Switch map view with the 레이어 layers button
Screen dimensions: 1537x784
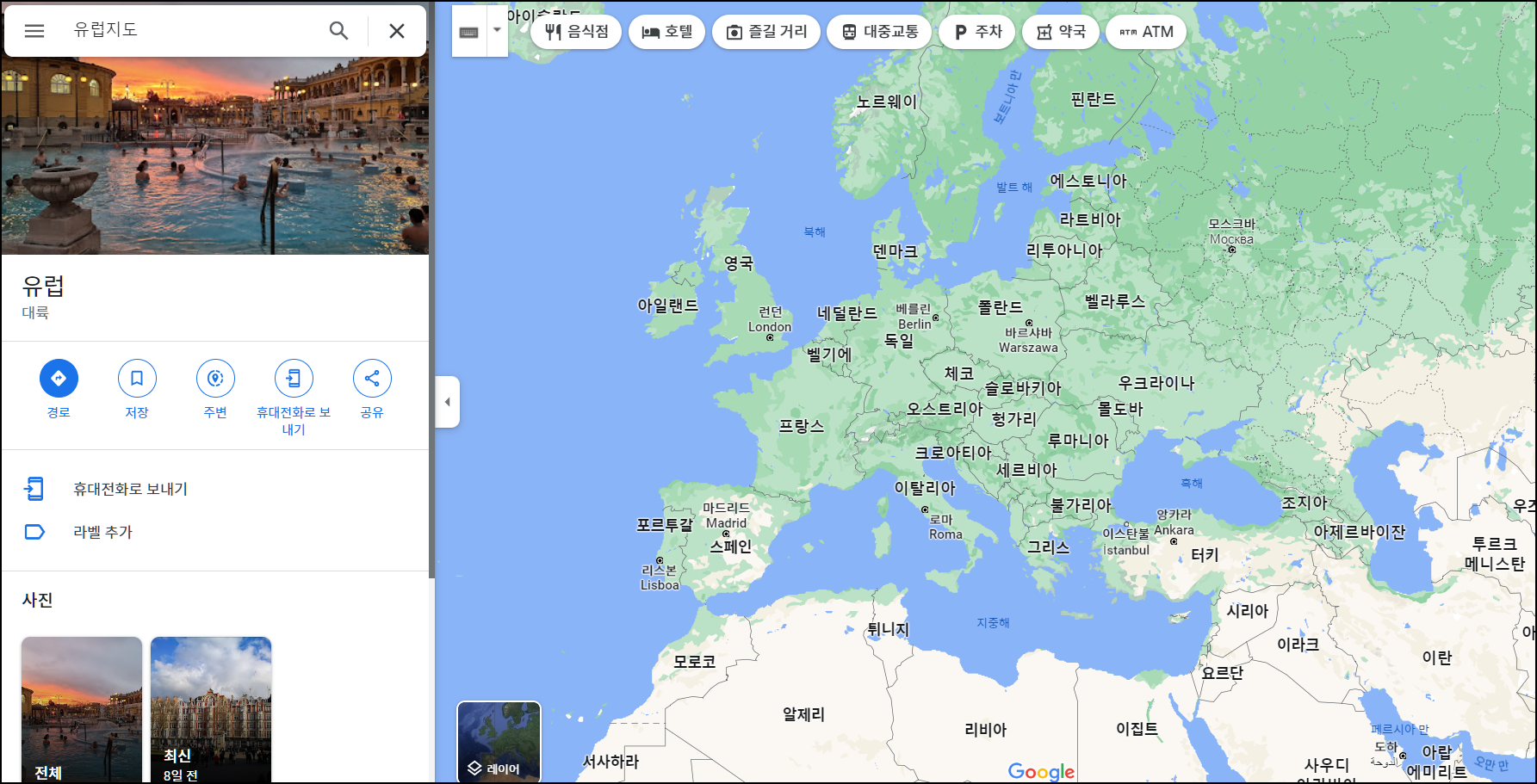pos(499,742)
